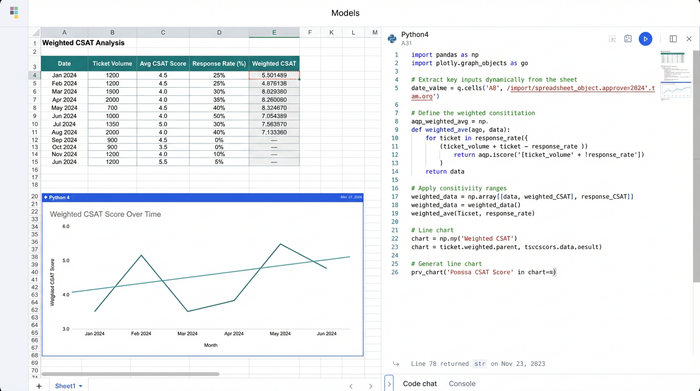
Task: Click the code minimap thumbnail
Action: [675, 76]
